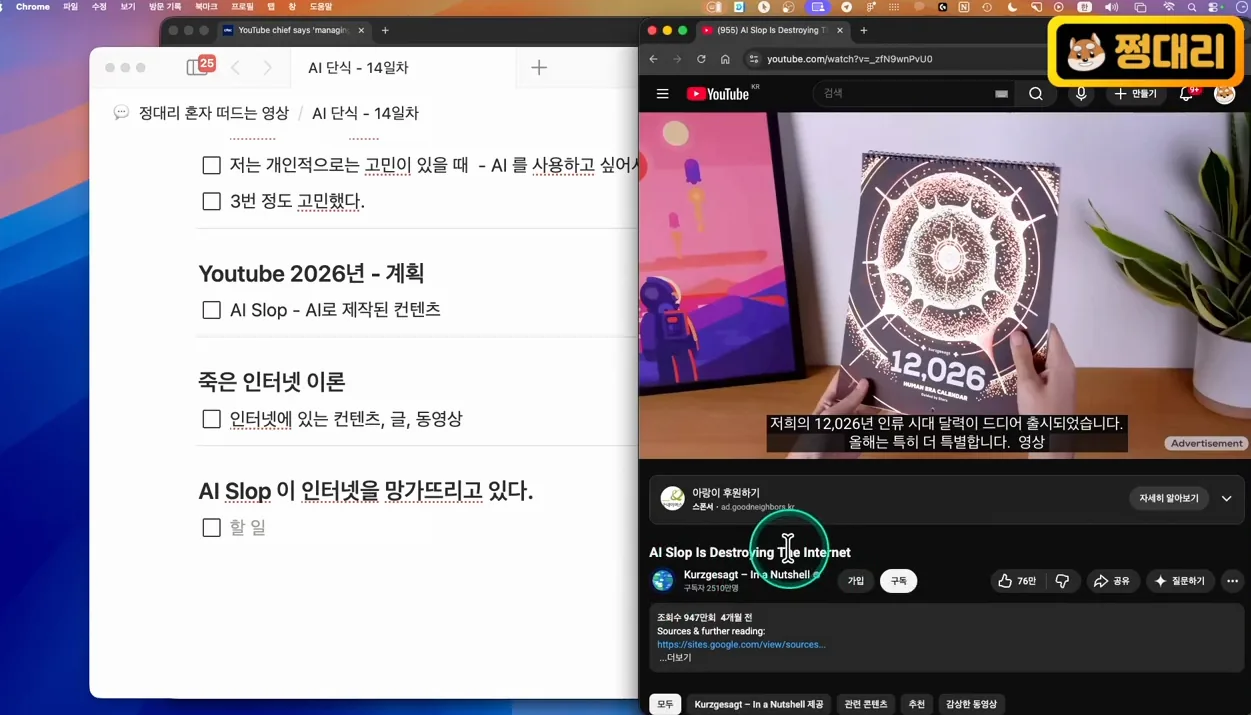Like the video with thumbs-up 76만
This screenshot has width=1251, height=715.
(1017, 581)
